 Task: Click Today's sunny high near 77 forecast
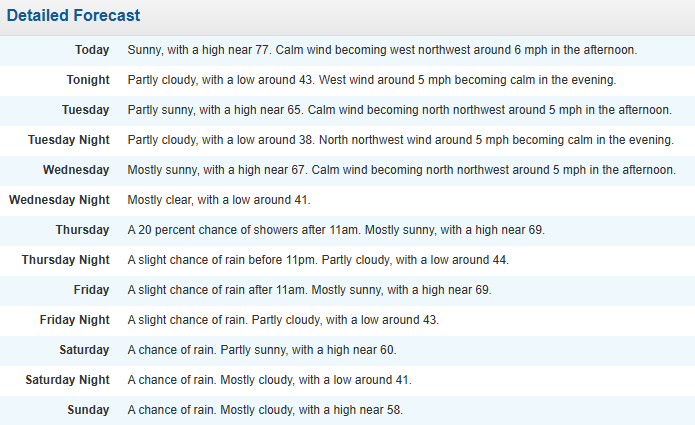pos(382,50)
